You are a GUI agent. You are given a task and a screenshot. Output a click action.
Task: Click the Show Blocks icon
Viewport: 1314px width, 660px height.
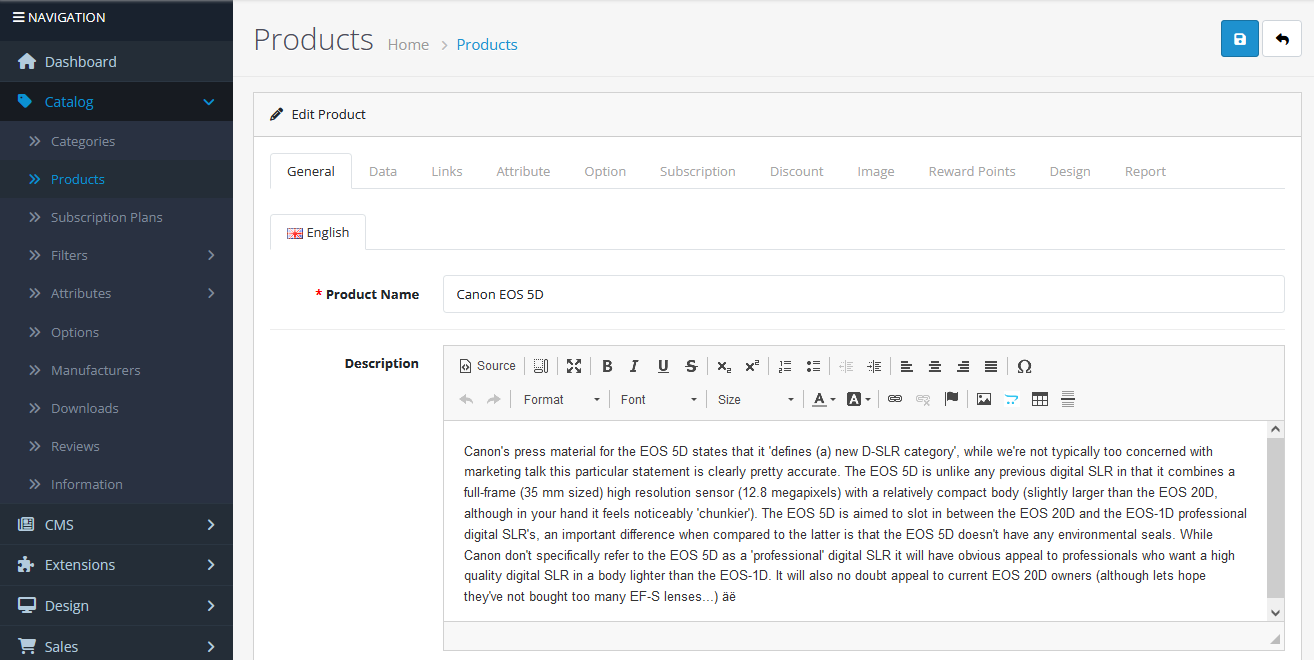pos(541,366)
